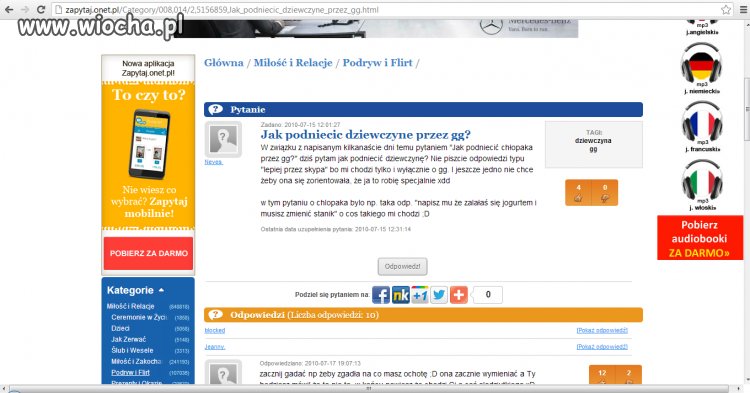Open Chrome menu hamburger icon
The width and height of the screenshot is (750, 393).
[x=744, y=10]
